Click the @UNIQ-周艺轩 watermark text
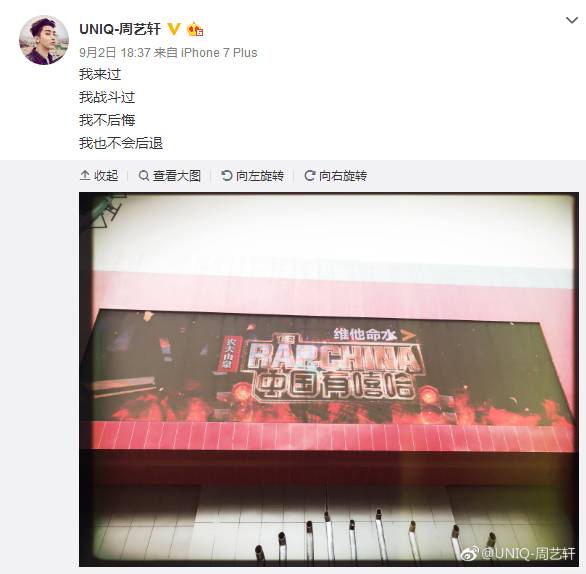The height and width of the screenshot is (574, 586). (x=528, y=553)
